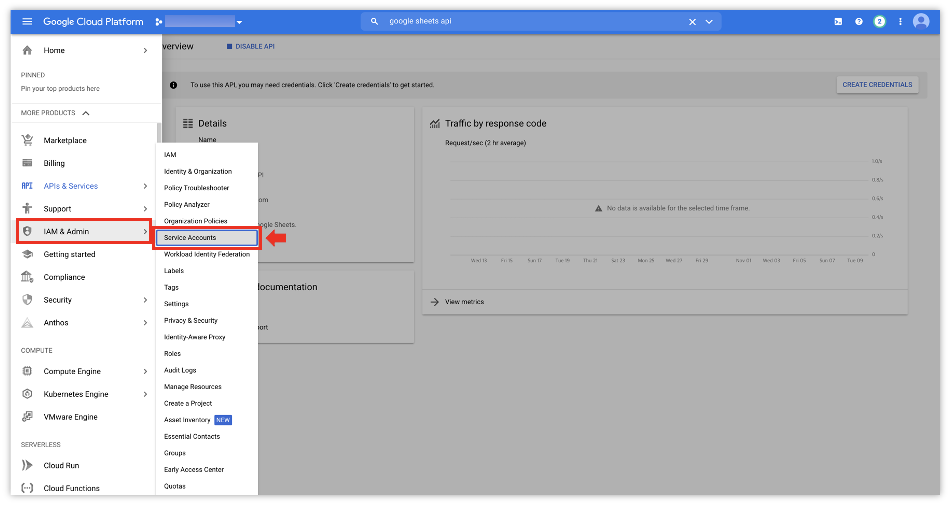Open the user account avatar

click(x=921, y=22)
